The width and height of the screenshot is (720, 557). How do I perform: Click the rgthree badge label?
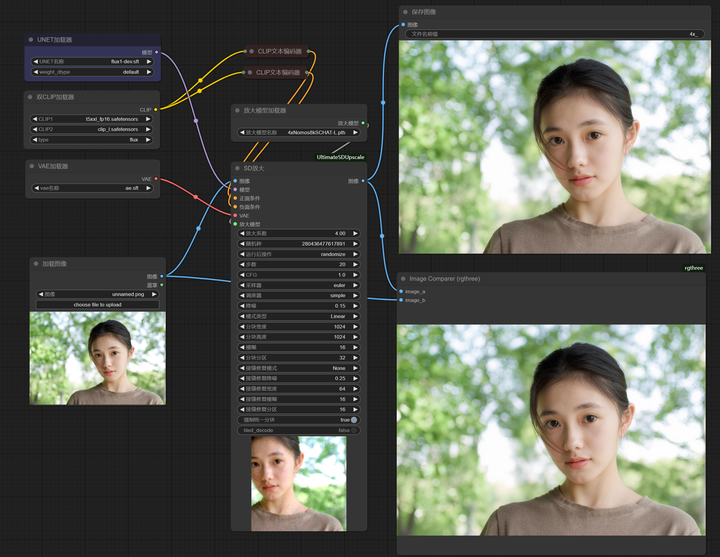694,267
